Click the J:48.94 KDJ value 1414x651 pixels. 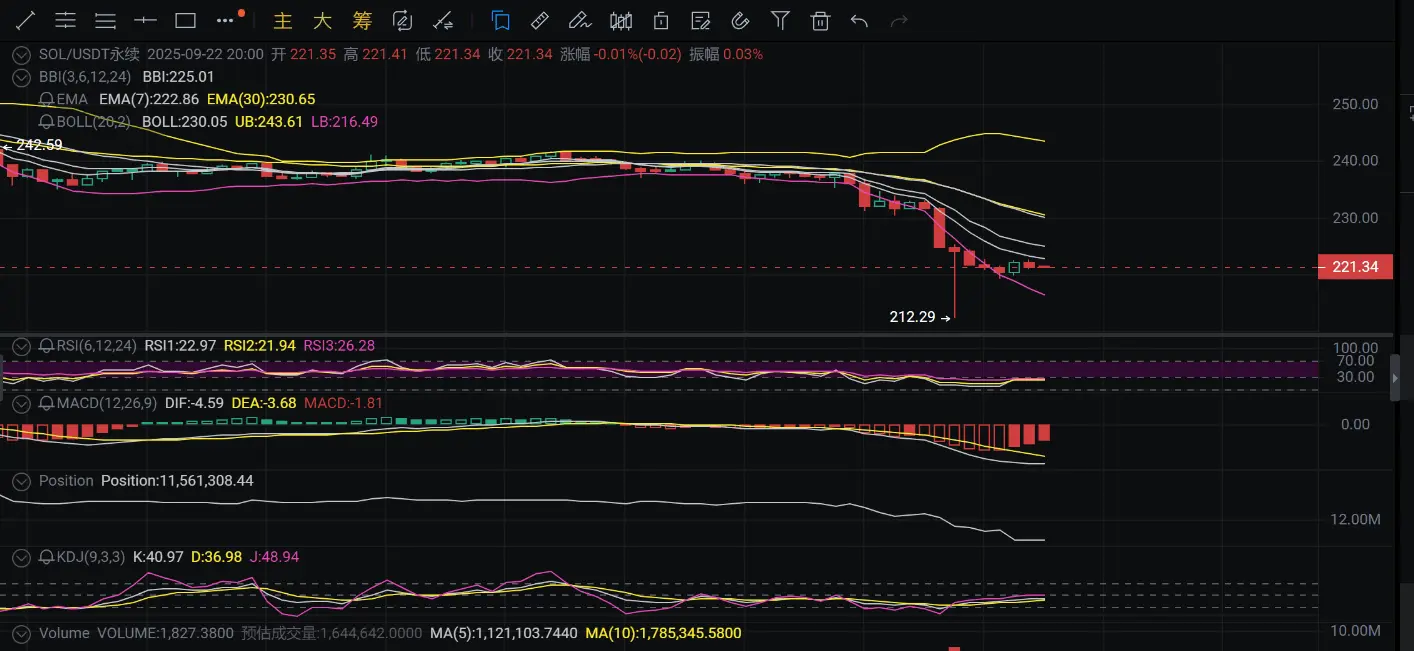274,556
